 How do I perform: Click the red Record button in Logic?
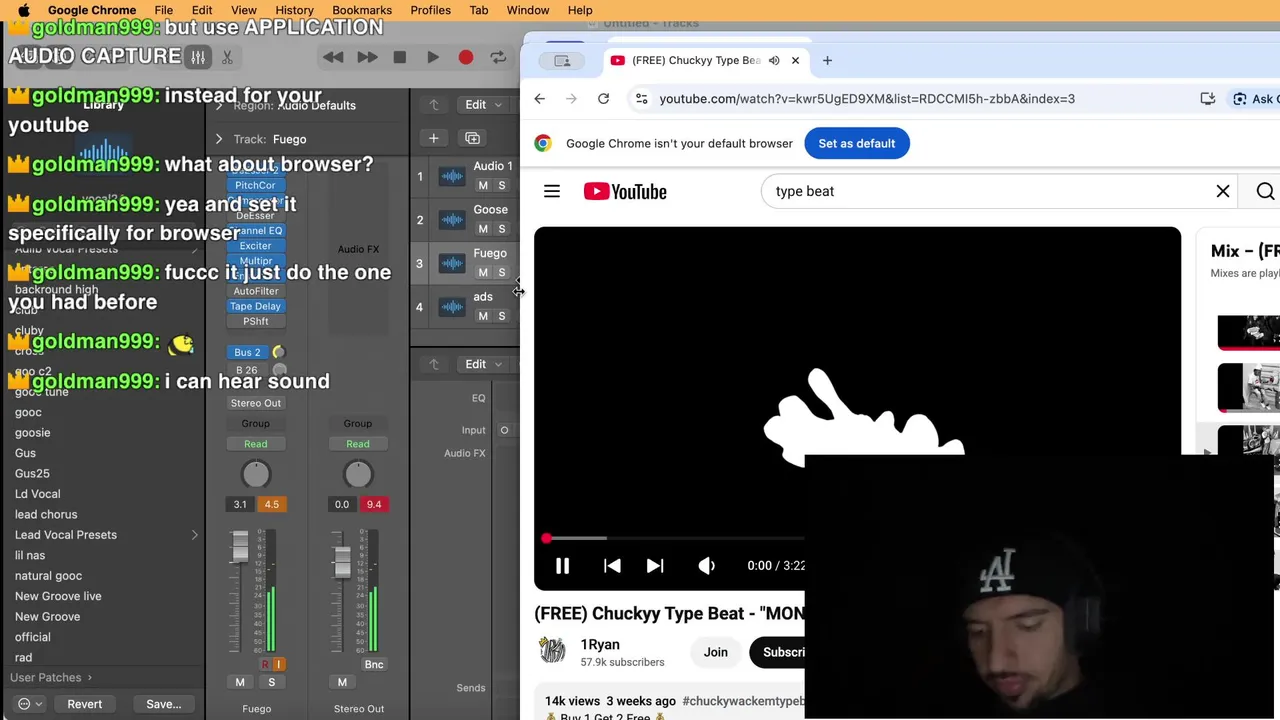pos(466,58)
